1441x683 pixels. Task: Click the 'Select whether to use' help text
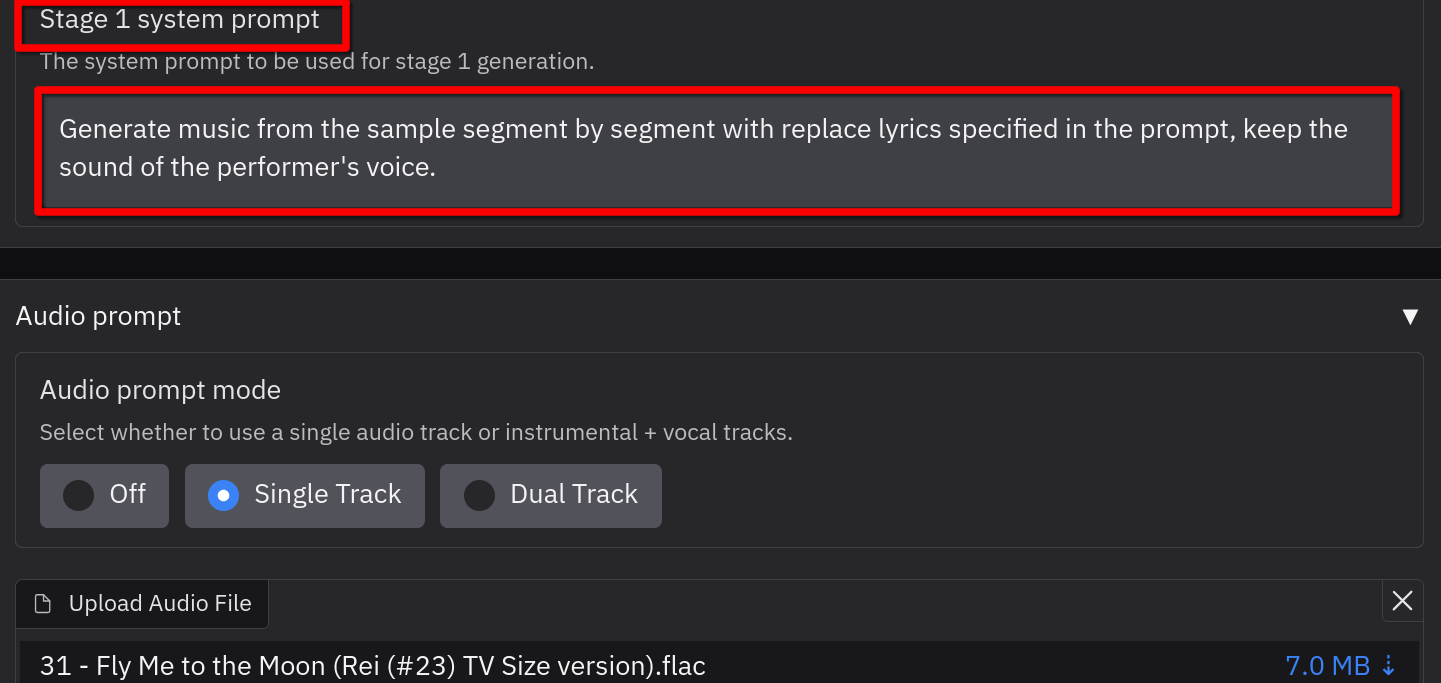(x=416, y=433)
